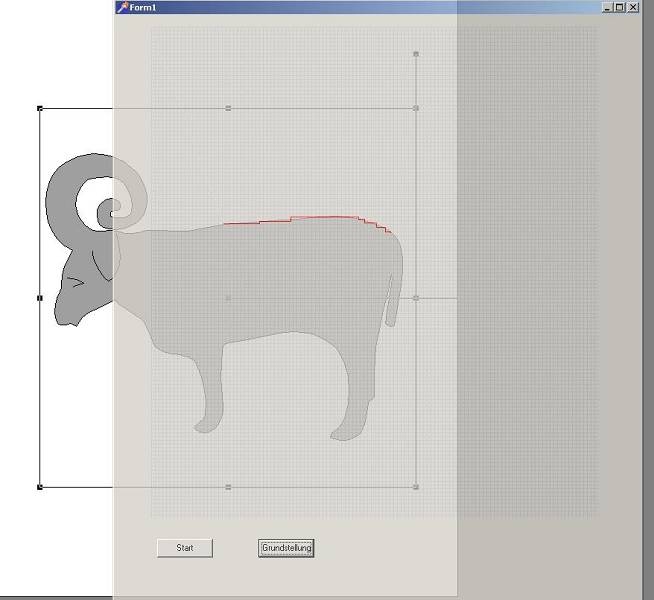This screenshot has height=600, width=654.
Task: Click the rotation handle above the ram selection
Action: [x=416, y=54]
